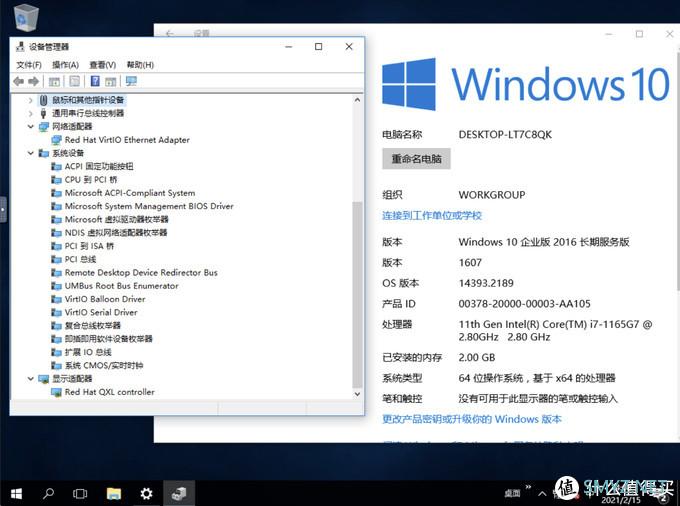
Task: Expand the 鼠标和其他指针设备 category
Action: (30, 101)
